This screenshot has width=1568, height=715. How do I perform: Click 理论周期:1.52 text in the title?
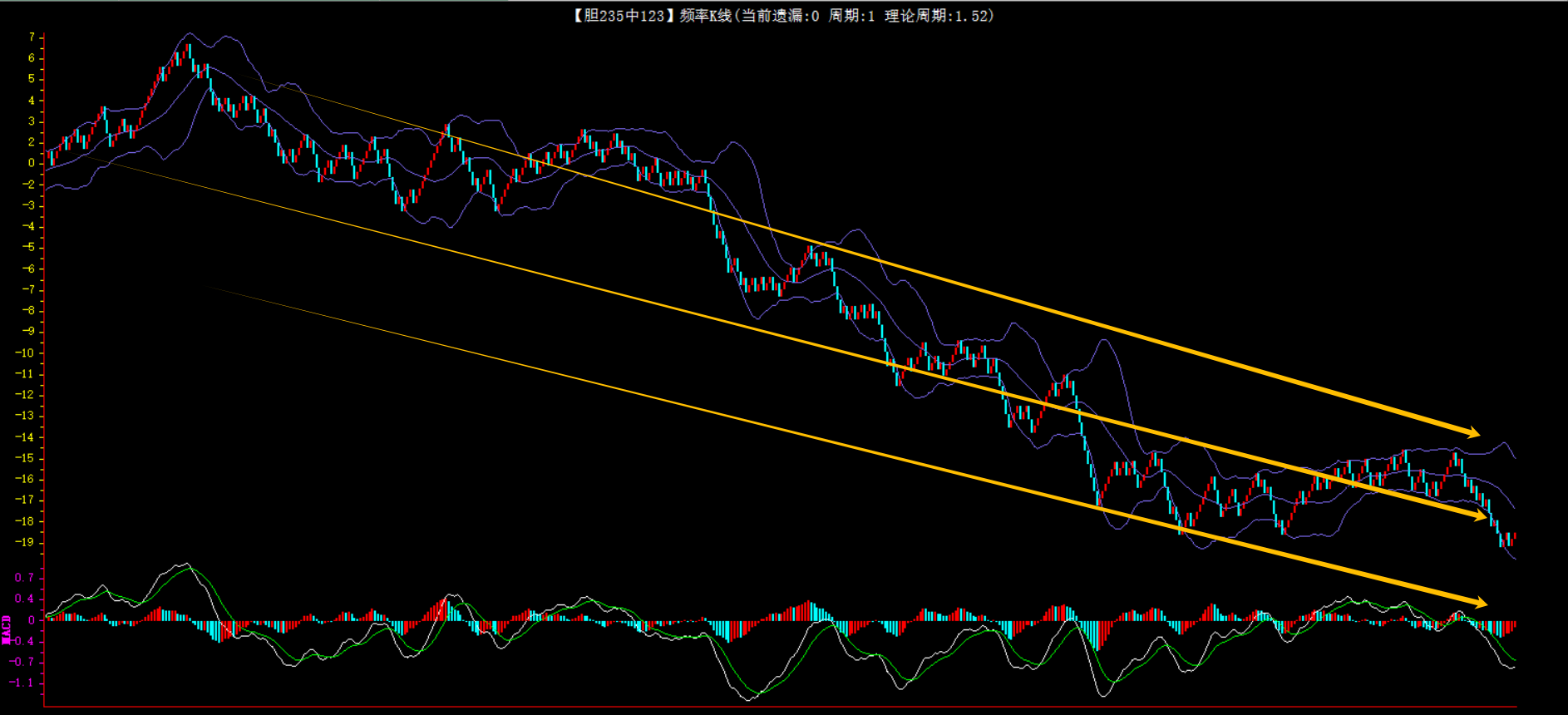[939, 16]
